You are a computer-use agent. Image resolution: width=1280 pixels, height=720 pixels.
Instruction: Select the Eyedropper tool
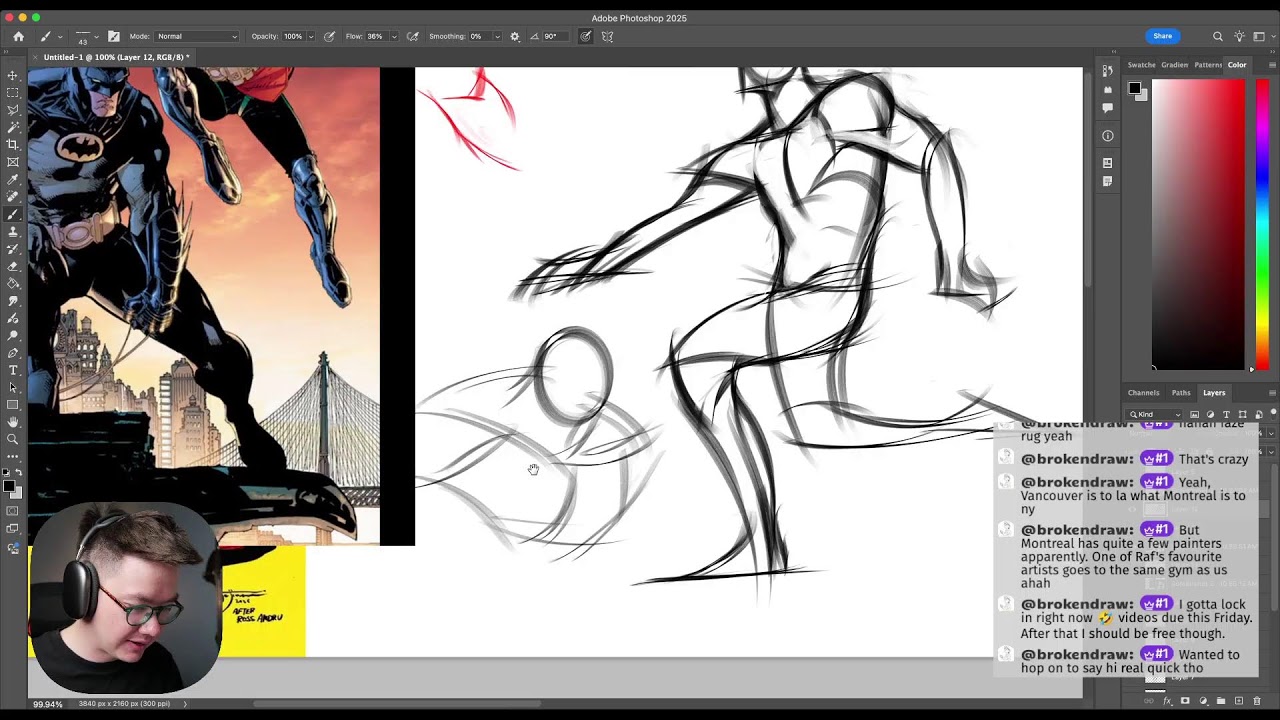click(x=13, y=180)
